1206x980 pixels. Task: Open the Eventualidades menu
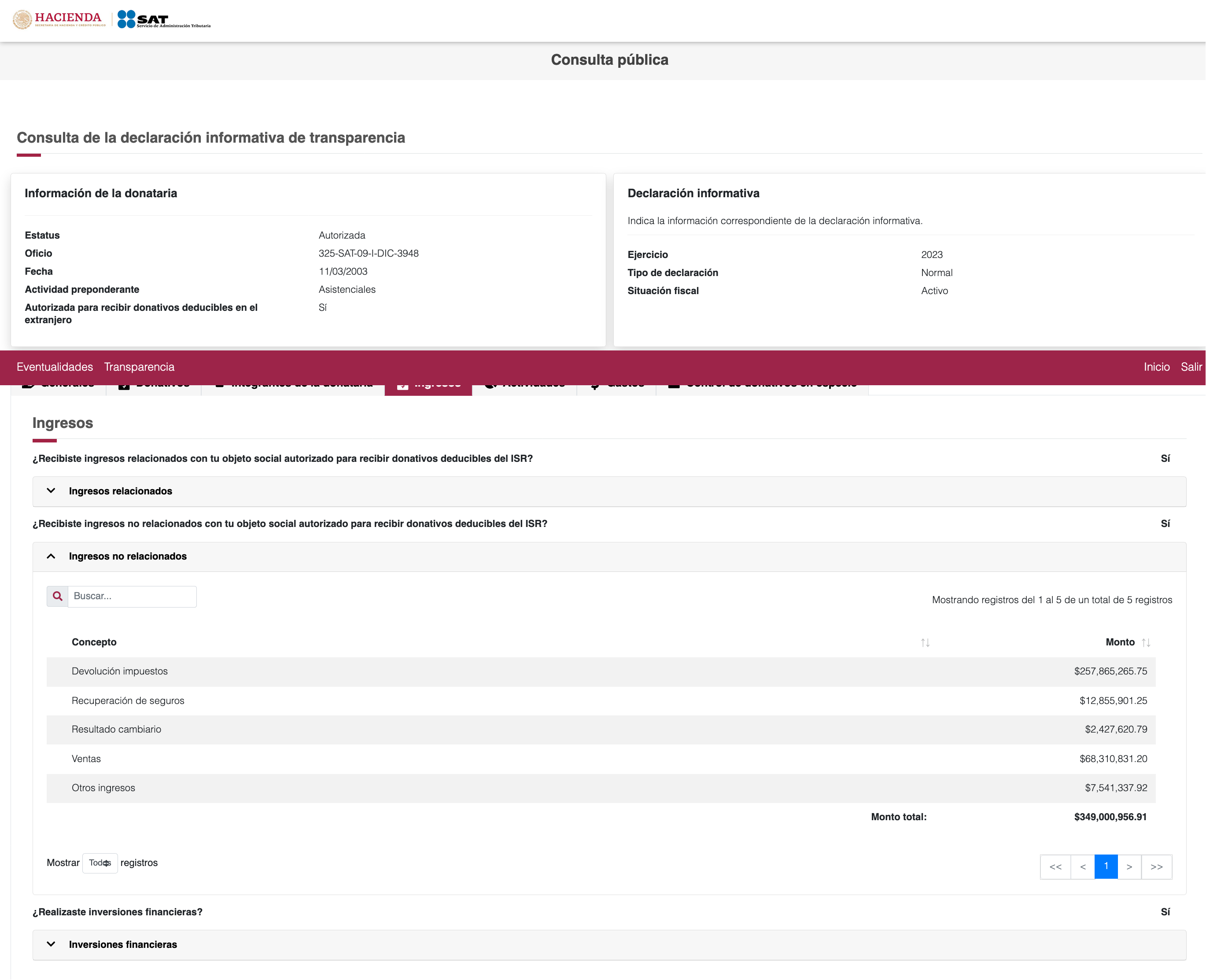point(55,367)
